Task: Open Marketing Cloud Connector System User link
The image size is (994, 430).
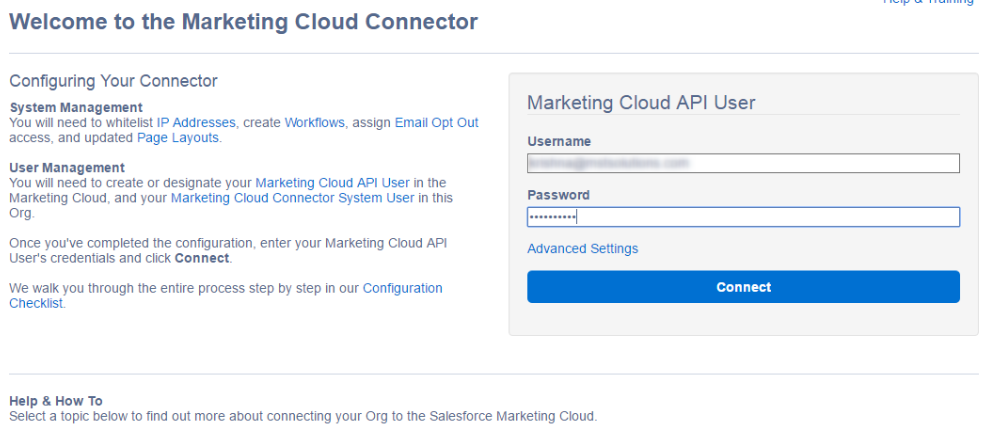Action: (x=293, y=198)
